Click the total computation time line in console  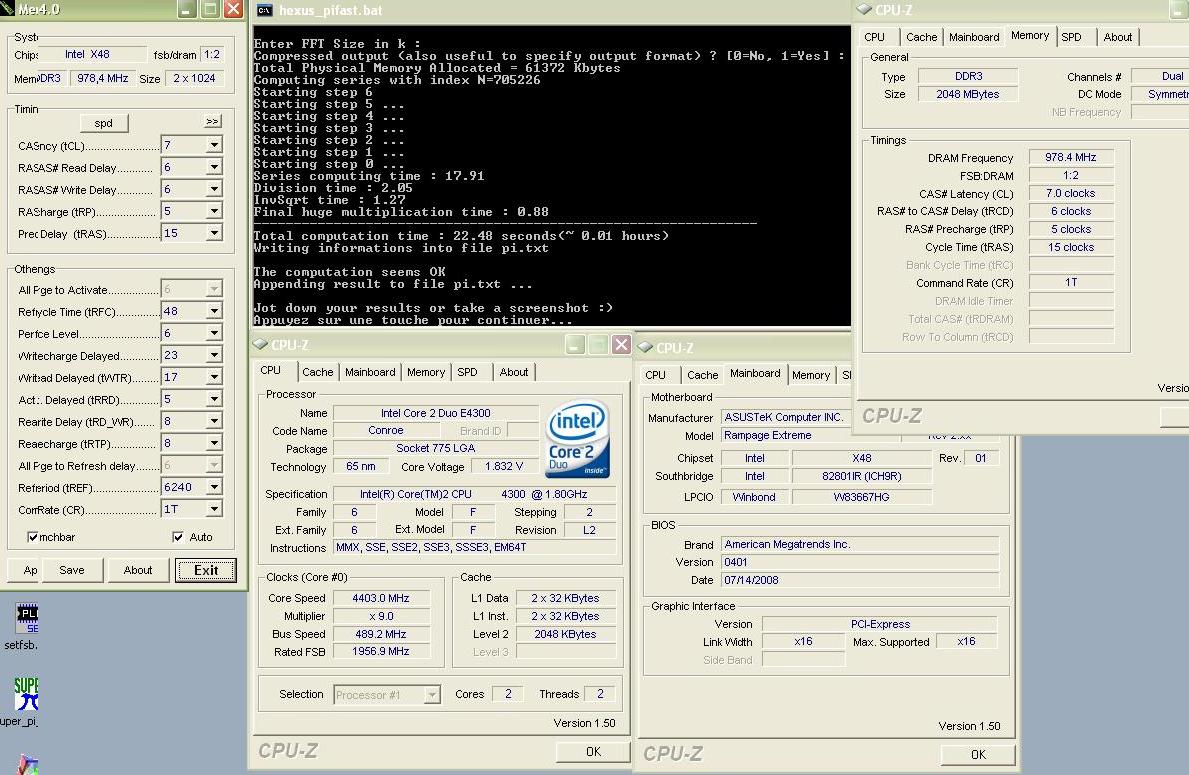pos(461,236)
